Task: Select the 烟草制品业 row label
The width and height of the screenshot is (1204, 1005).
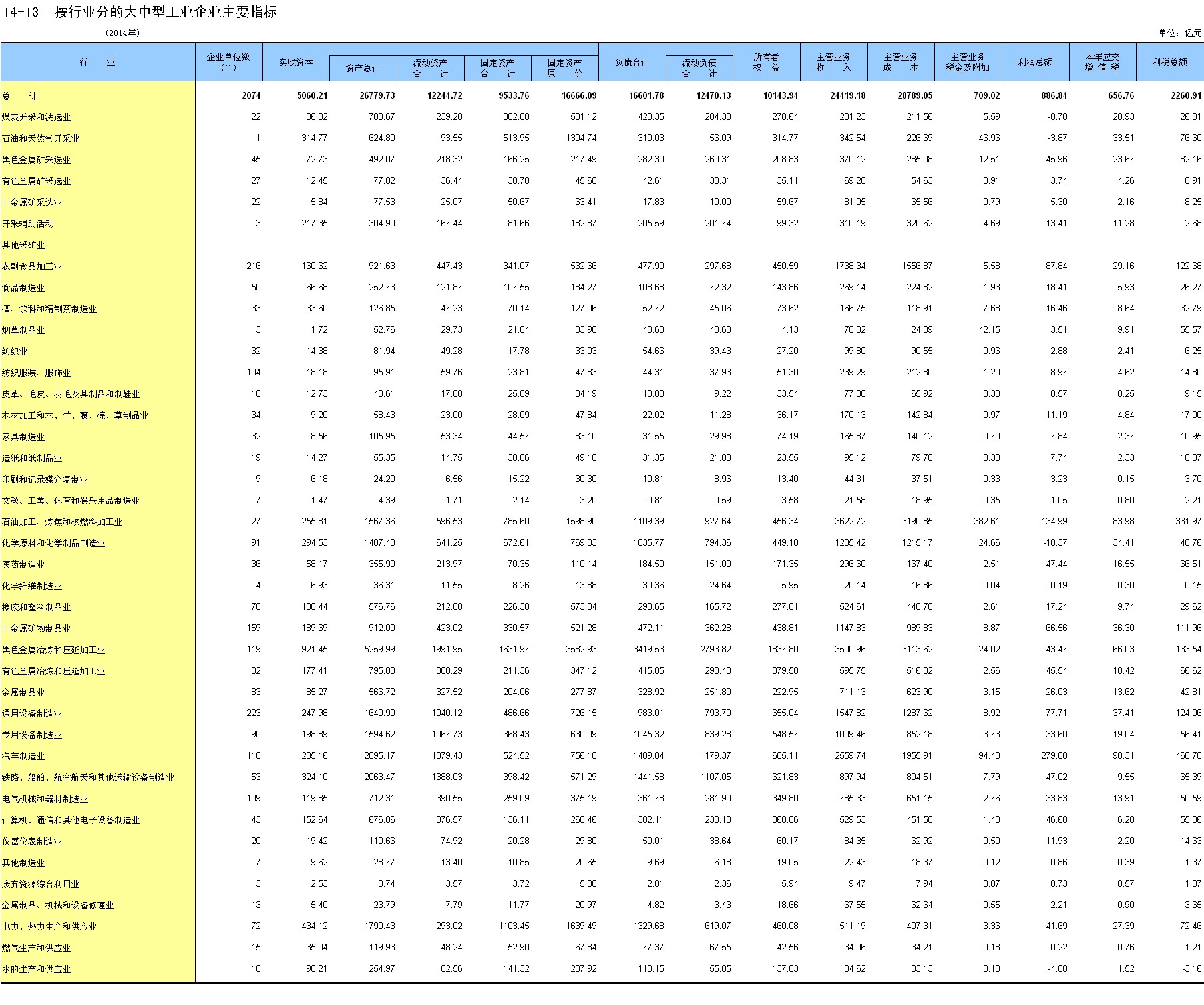Action: tap(23, 330)
